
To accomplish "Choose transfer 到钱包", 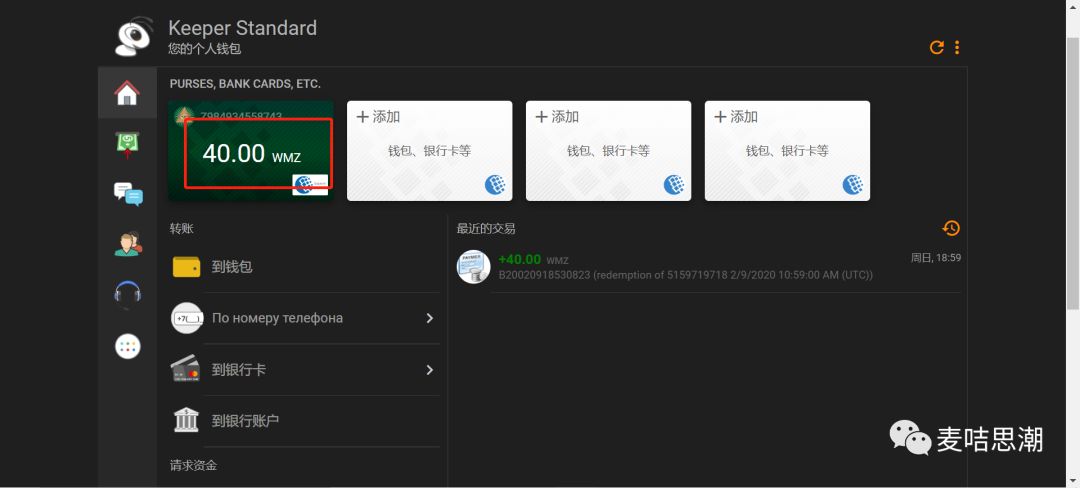I will [304, 267].
